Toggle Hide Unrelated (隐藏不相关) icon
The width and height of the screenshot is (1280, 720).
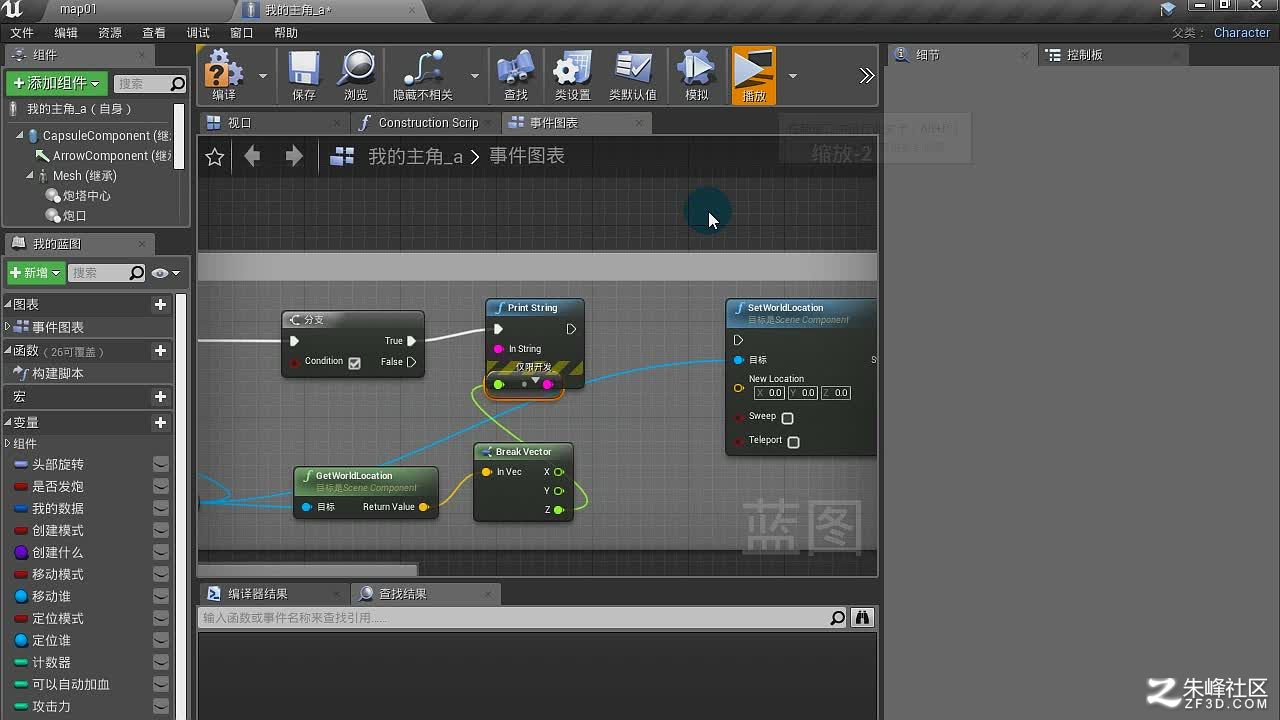pyautogui.click(x=422, y=70)
